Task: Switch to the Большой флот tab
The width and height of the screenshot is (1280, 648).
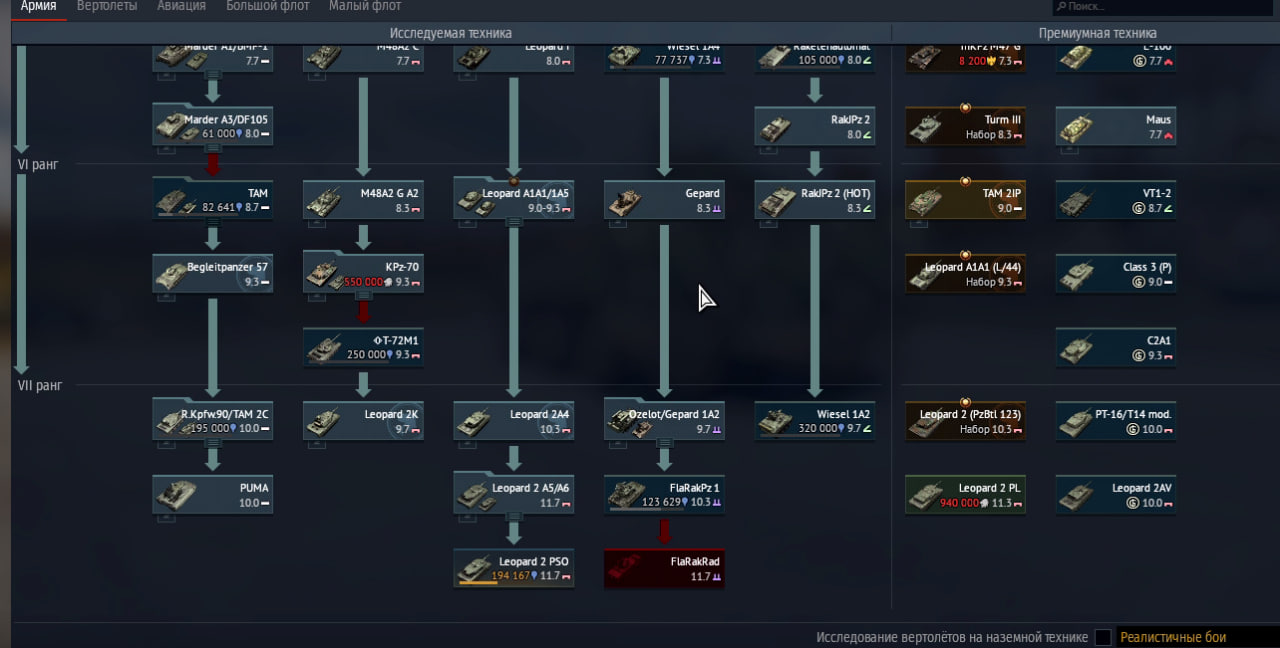Action: coord(268,6)
